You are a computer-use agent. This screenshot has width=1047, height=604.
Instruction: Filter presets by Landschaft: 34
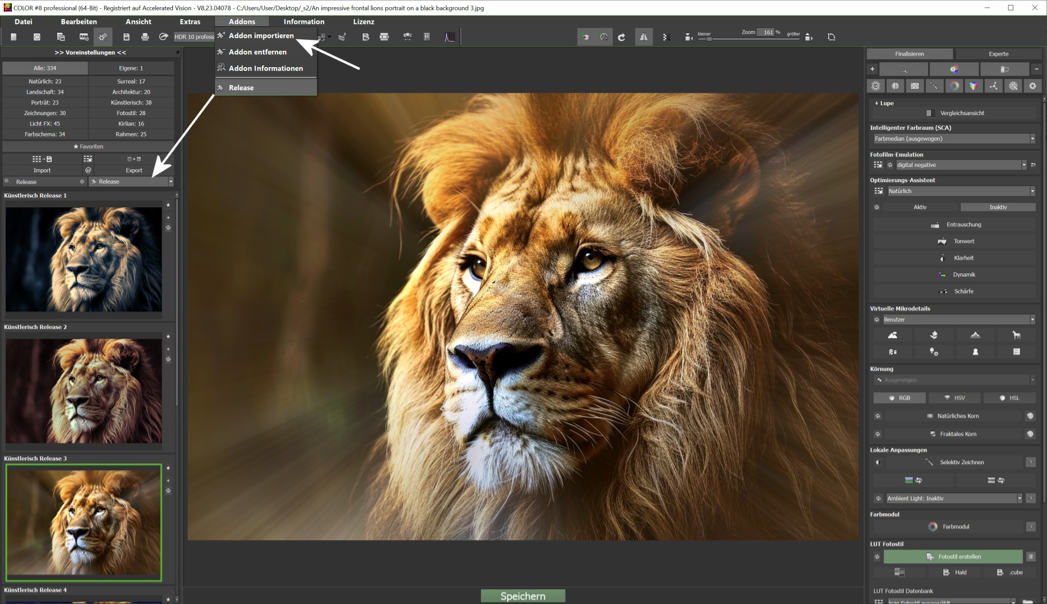pyautogui.click(x=45, y=92)
